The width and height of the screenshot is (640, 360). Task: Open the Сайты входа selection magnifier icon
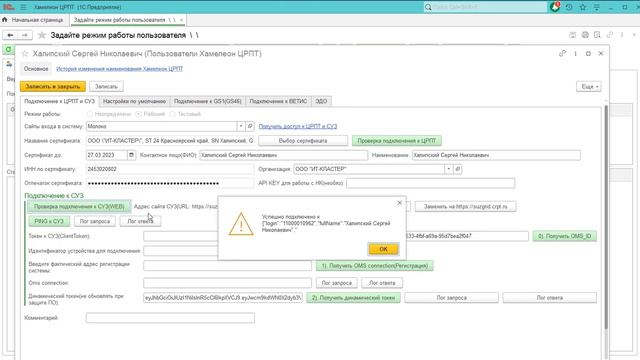point(250,126)
